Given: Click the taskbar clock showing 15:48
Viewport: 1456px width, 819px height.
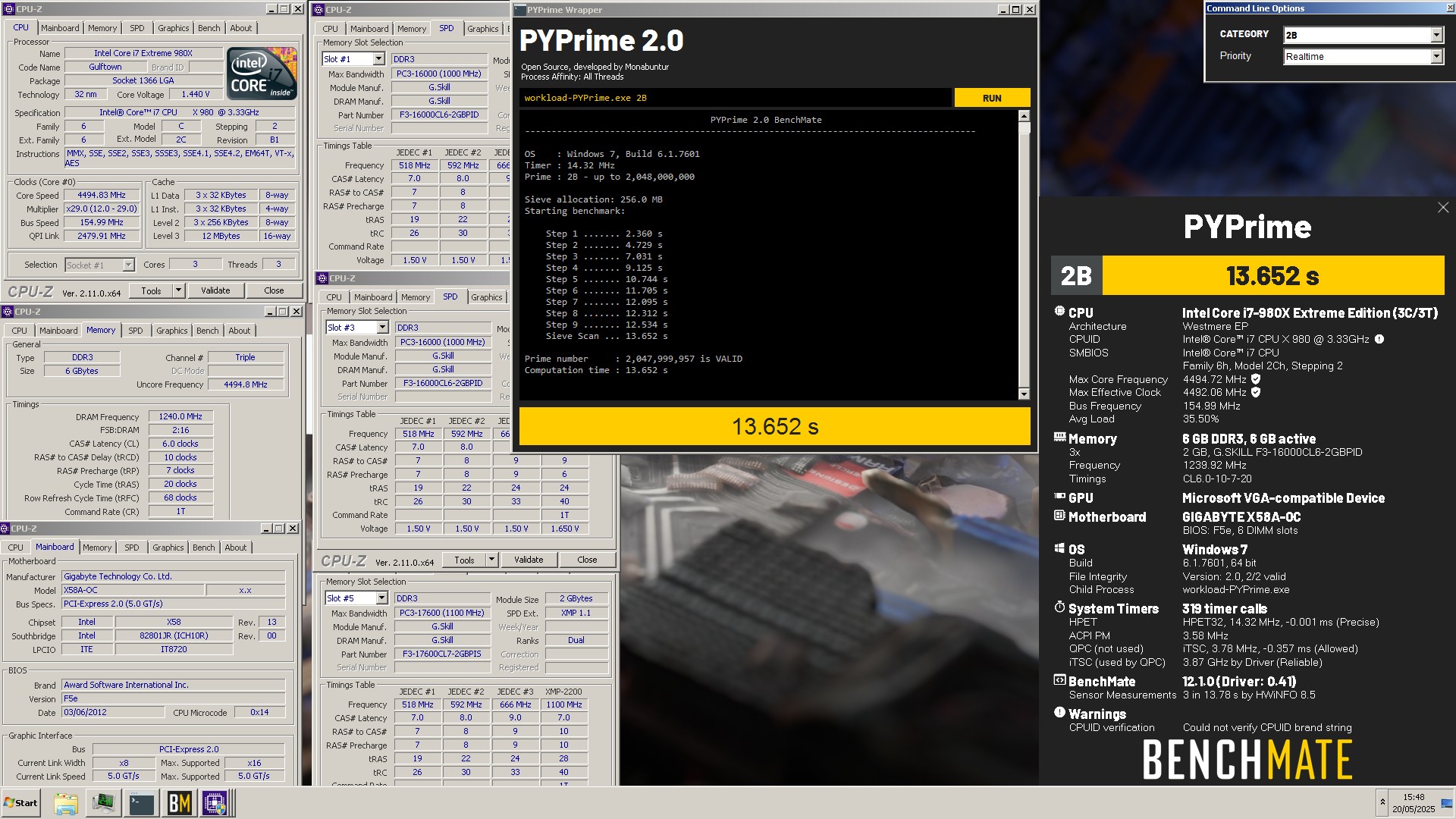Looking at the screenshot, I should pyautogui.click(x=1414, y=797).
